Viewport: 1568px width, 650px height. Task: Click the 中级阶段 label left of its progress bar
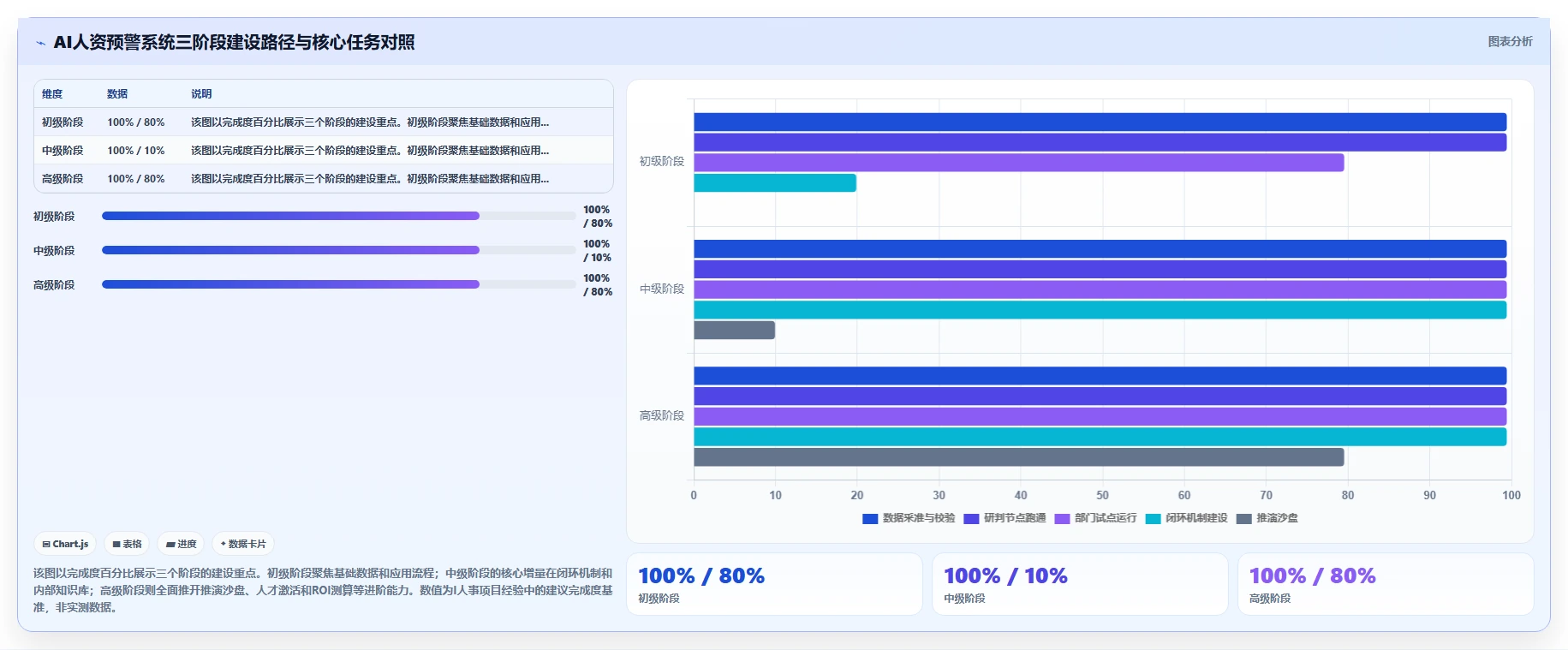coord(54,251)
